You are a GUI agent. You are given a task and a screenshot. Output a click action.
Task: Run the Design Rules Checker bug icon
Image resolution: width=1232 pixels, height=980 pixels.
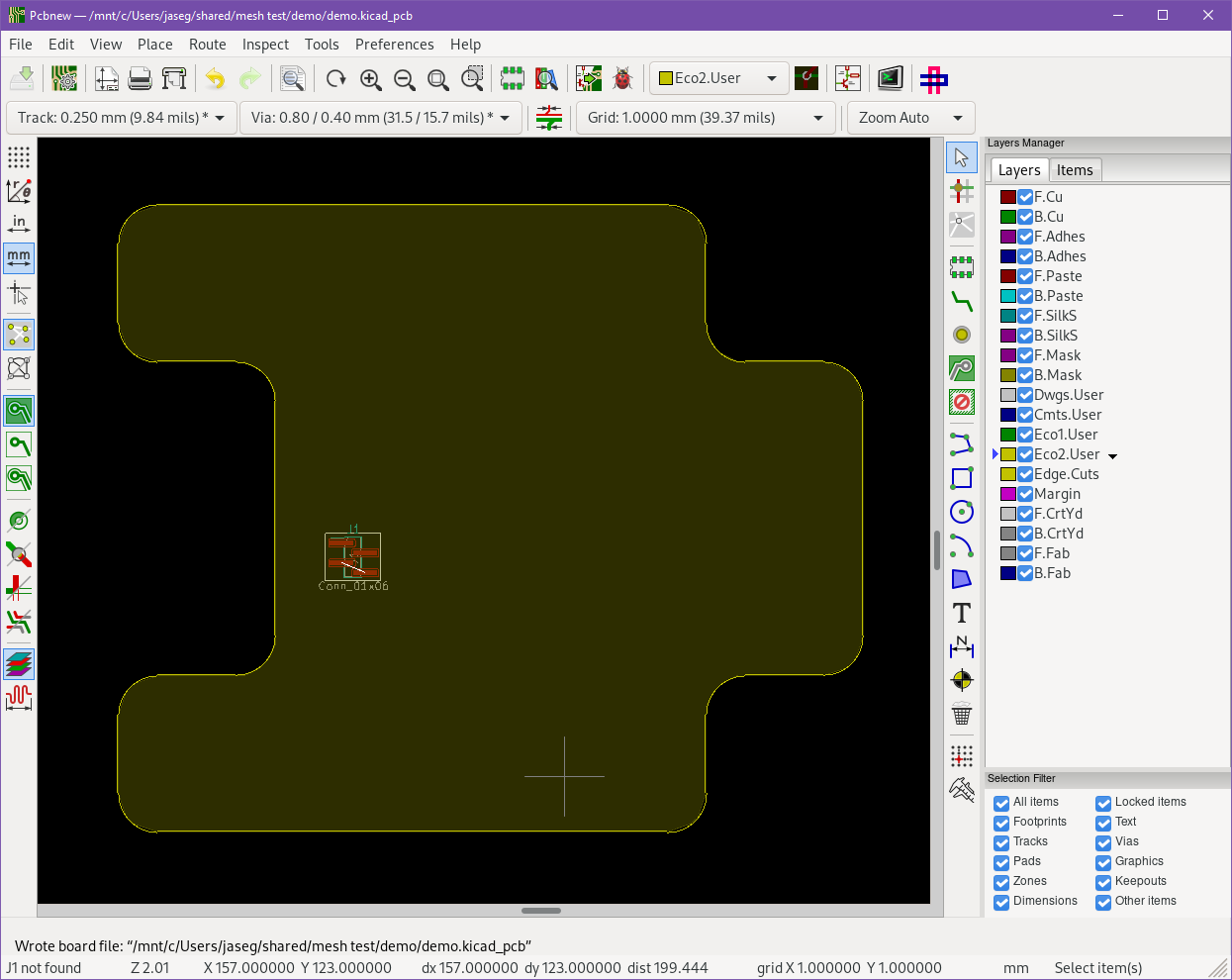tap(622, 78)
